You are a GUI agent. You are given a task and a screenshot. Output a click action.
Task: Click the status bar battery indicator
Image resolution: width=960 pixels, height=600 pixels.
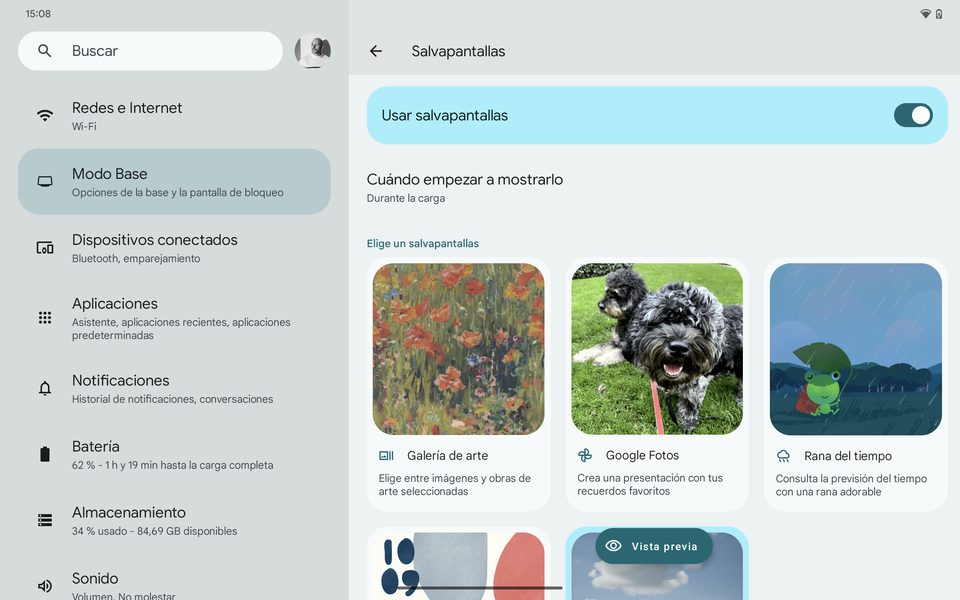pyautogui.click(x=939, y=13)
